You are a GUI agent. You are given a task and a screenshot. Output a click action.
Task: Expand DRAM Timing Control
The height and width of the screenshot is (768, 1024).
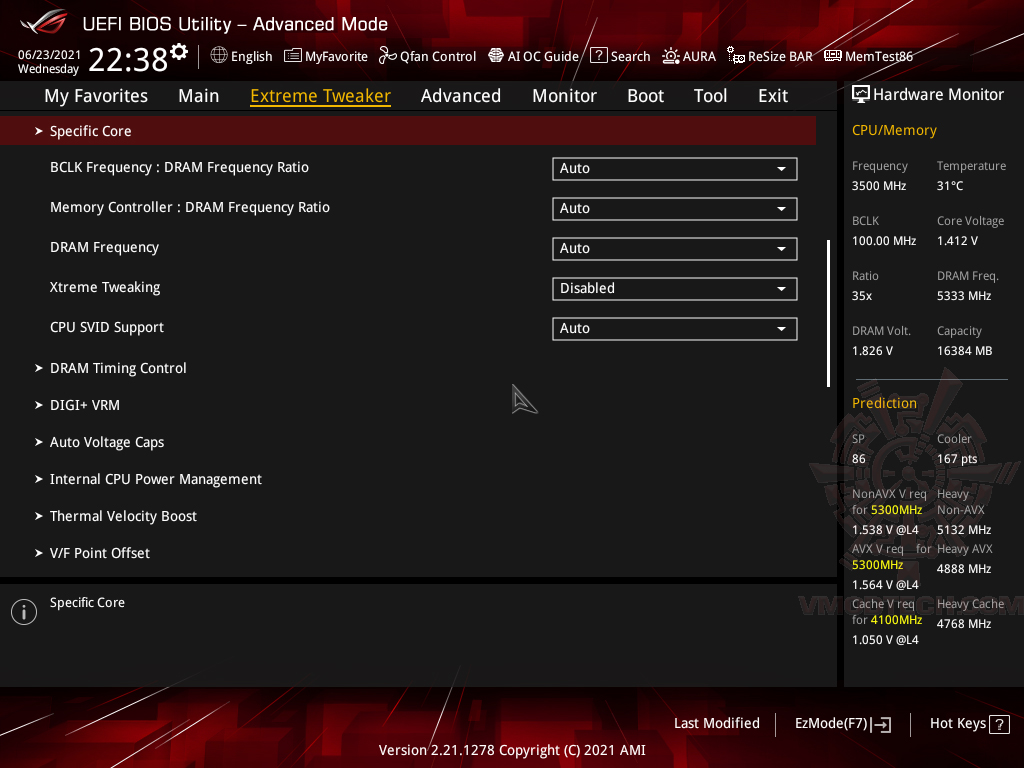click(x=117, y=368)
